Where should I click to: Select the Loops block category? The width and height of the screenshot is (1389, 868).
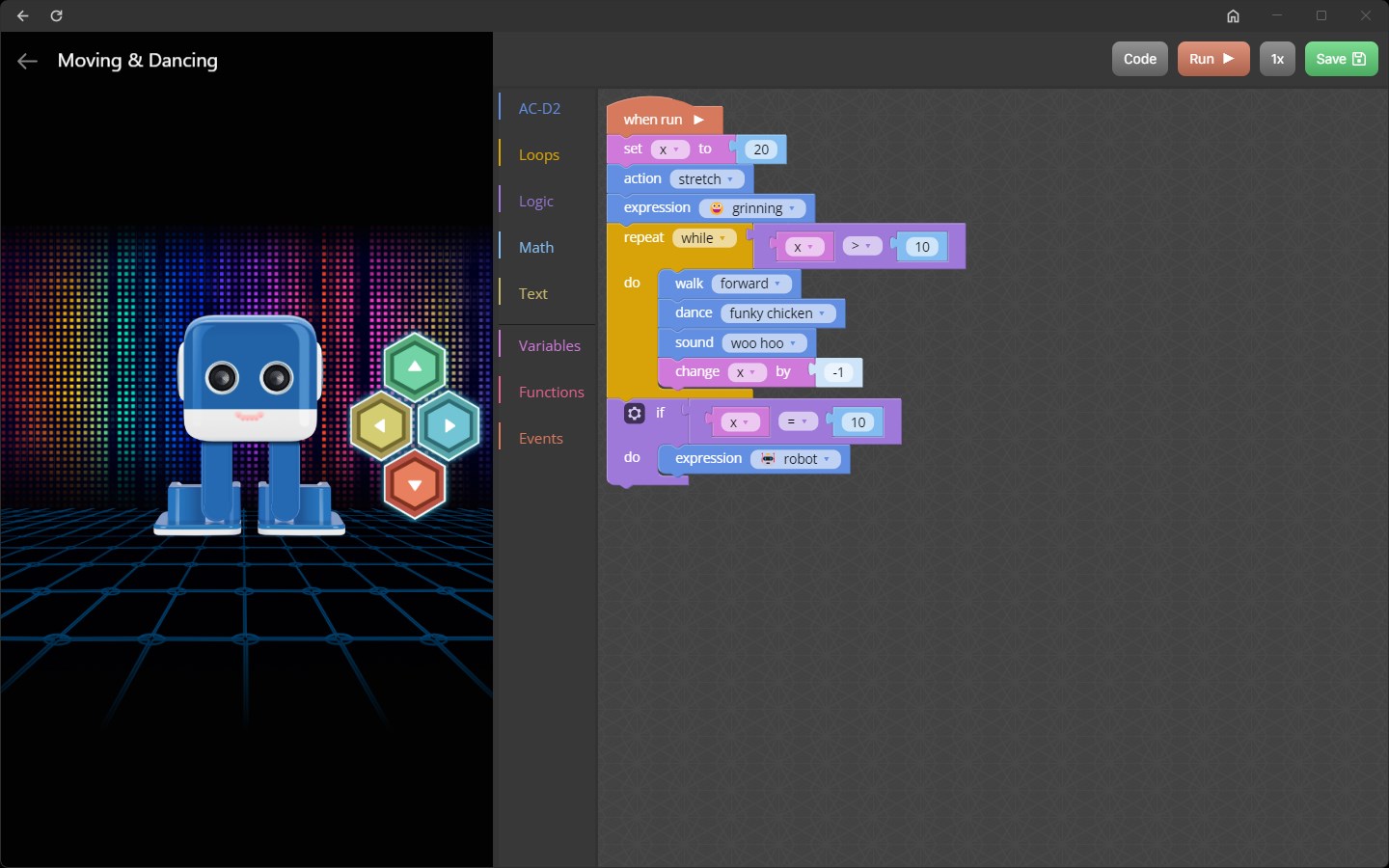click(538, 154)
